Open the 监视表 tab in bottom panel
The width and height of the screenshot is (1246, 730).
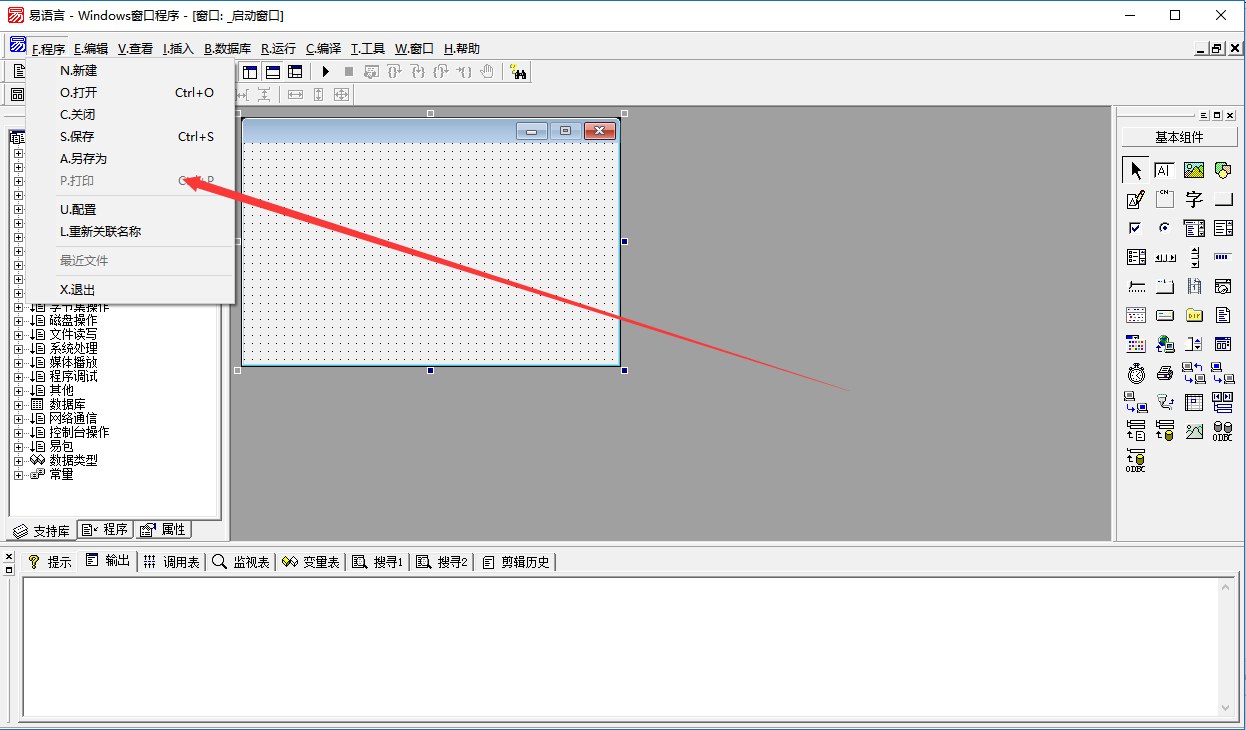click(241, 562)
